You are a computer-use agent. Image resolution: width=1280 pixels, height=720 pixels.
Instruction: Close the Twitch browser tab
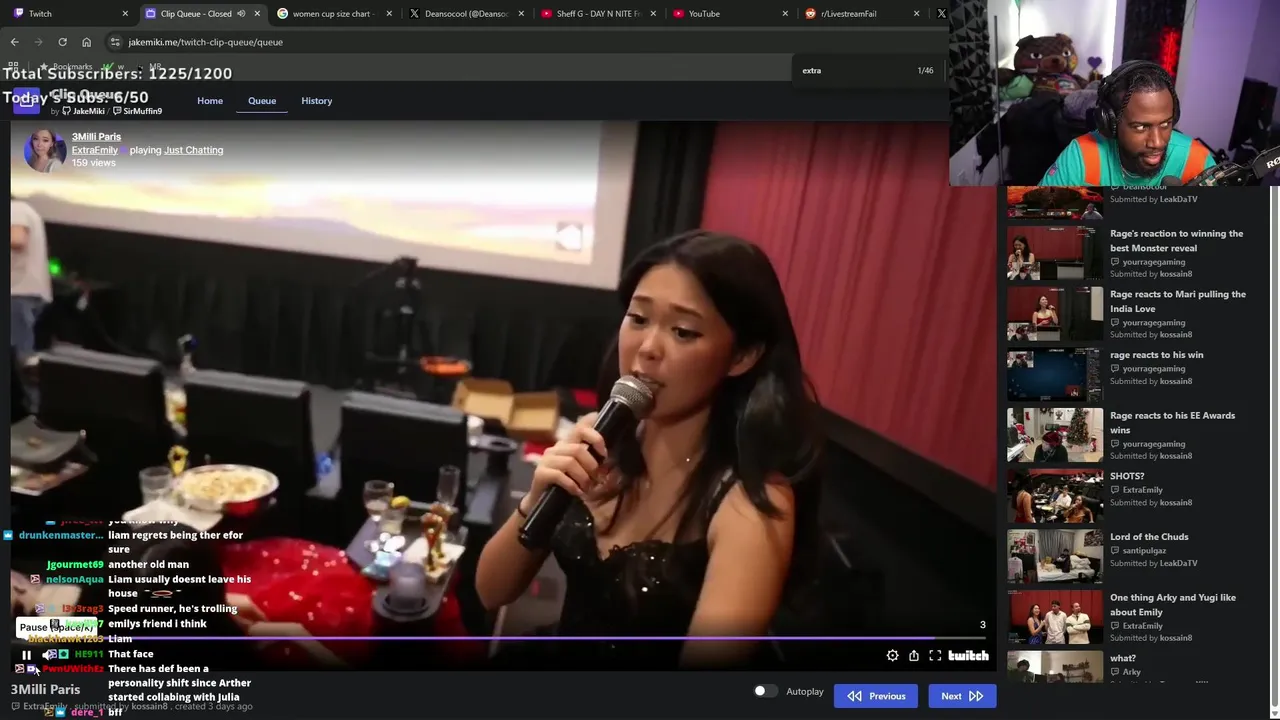tap(125, 14)
